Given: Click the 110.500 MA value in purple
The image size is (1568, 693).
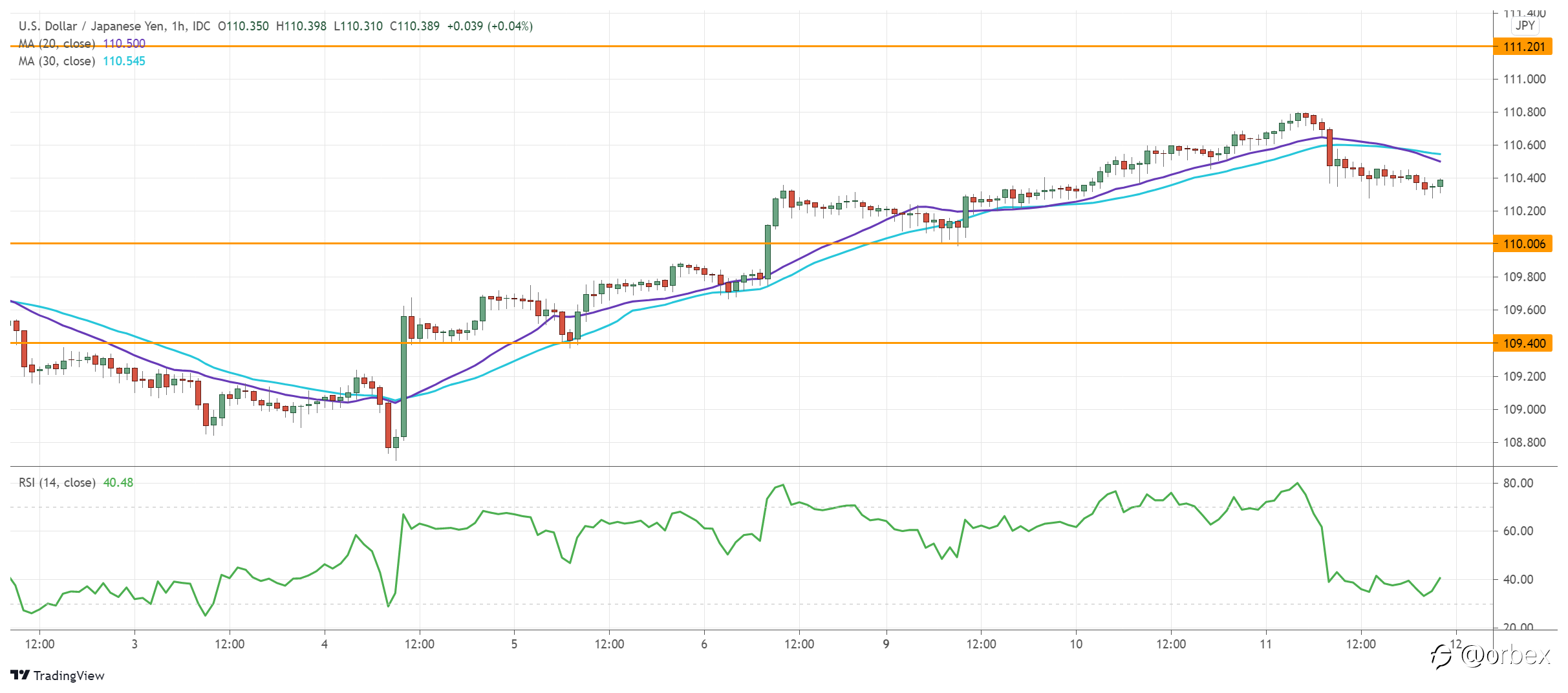Looking at the screenshot, I should tap(124, 43).
